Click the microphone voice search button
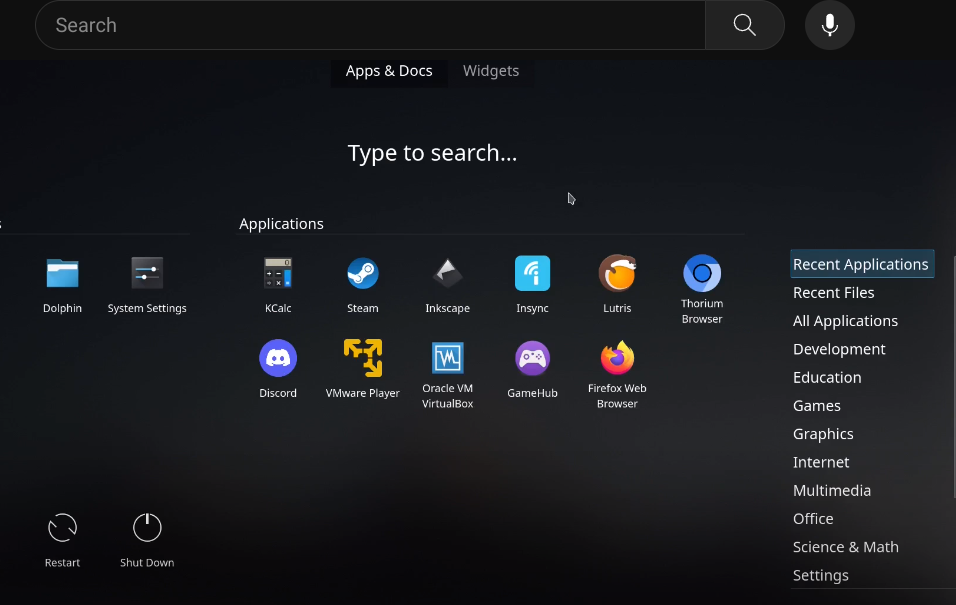Image resolution: width=956 pixels, height=605 pixels. (x=829, y=25)
